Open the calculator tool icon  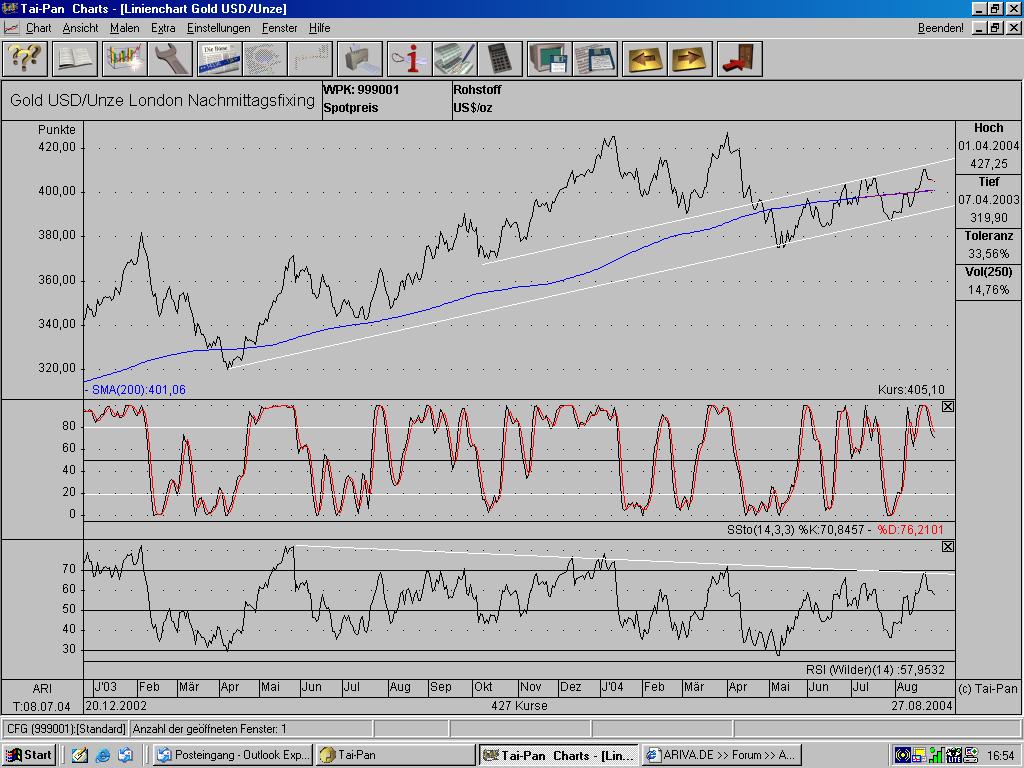pos(500,59)
